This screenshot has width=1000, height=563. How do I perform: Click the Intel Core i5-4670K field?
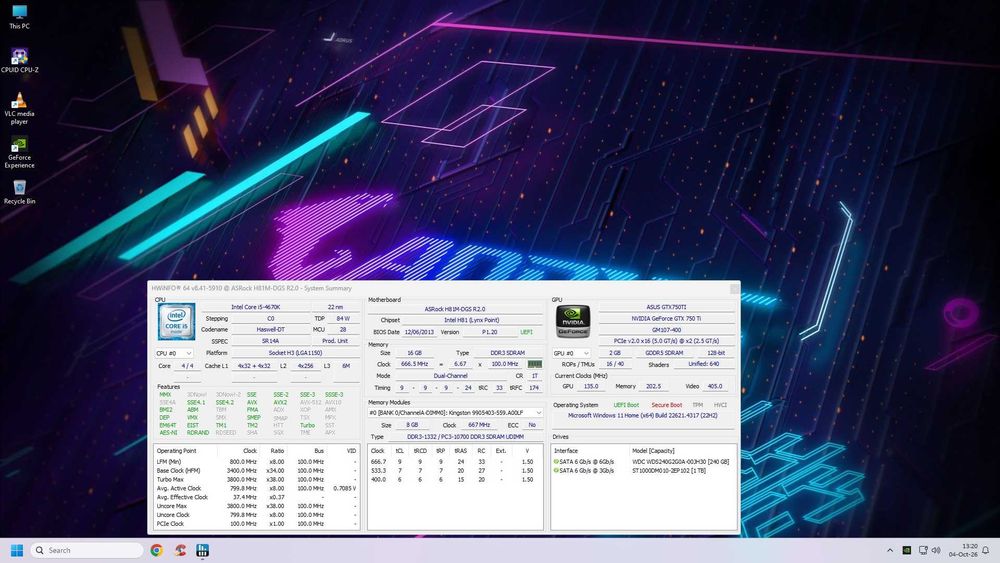pos(255,307)
